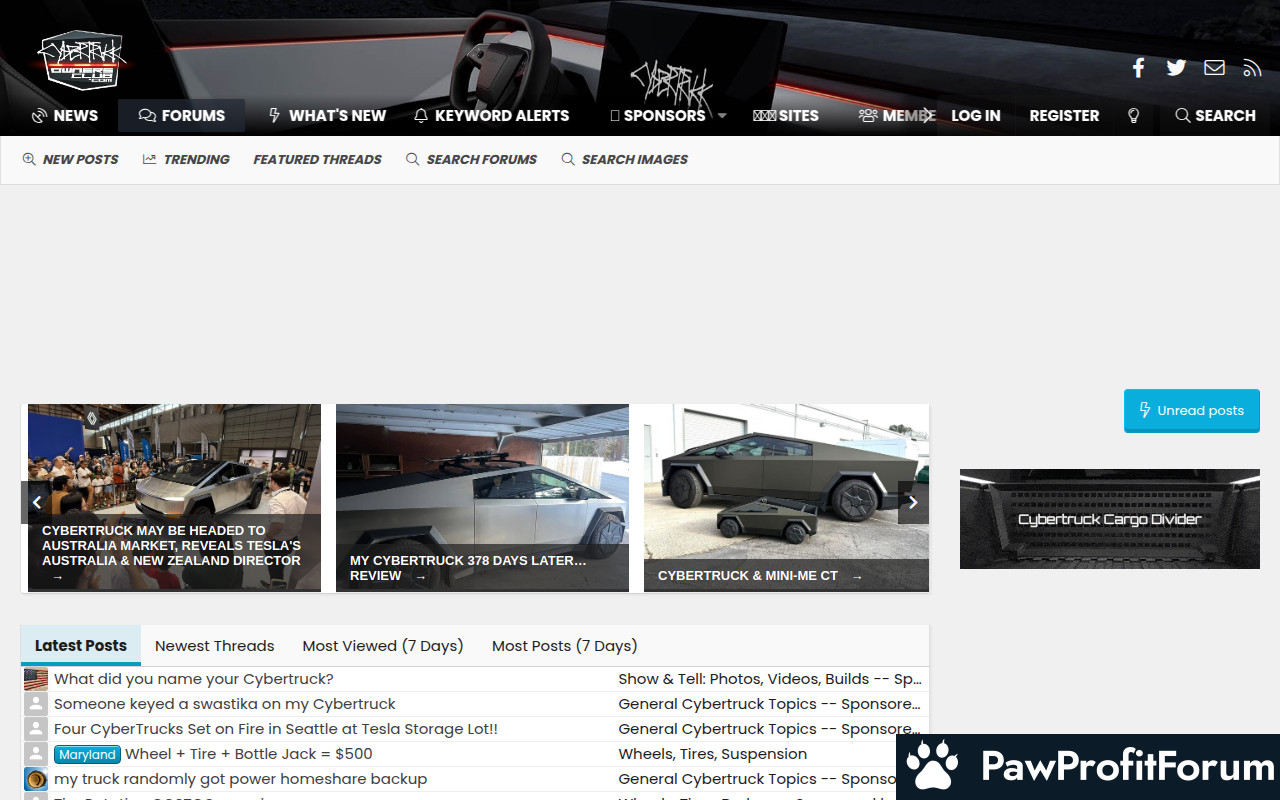The height and width of the screenshot is (800, 1280).
Task: Open Show & Tell forum link
Action: coord(770,679)
